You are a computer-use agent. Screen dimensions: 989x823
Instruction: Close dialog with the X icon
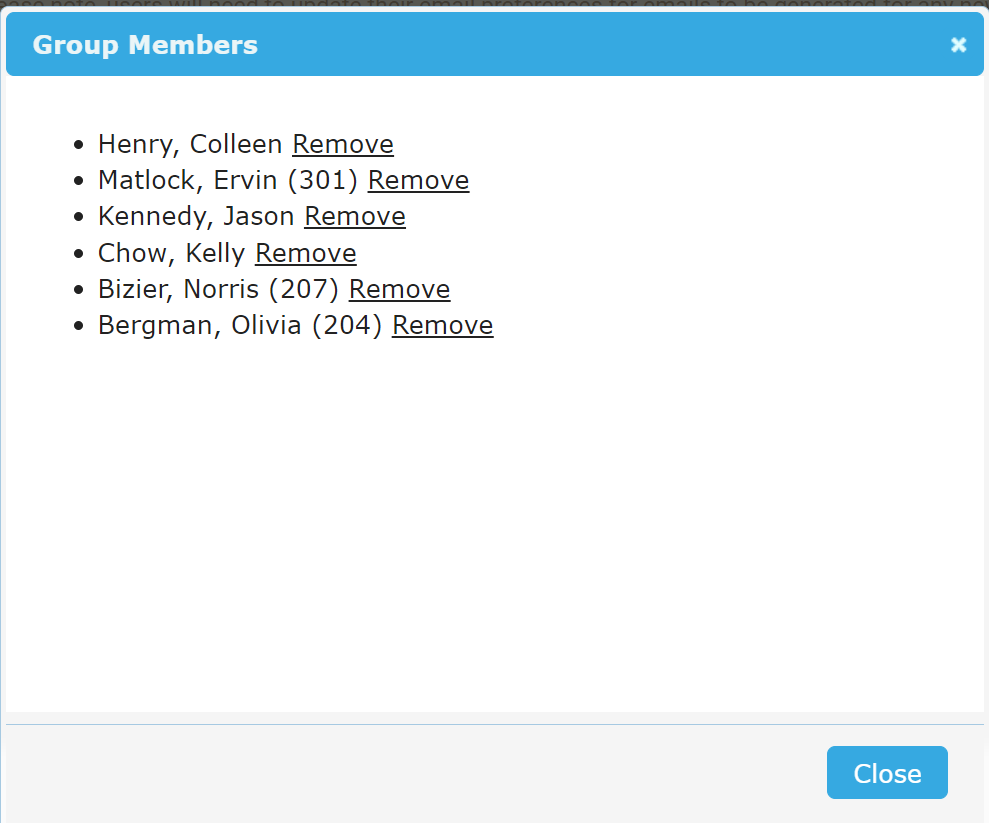958,45
